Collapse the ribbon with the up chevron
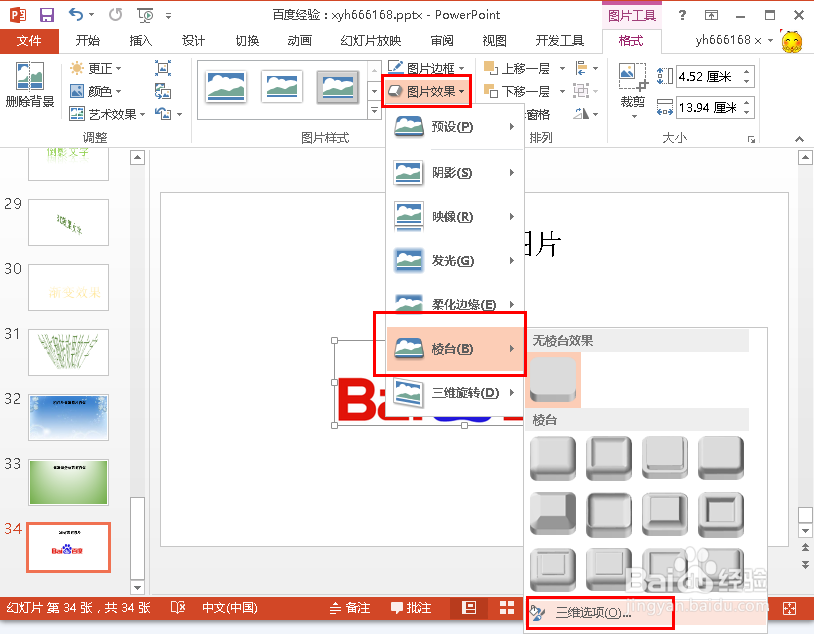814x634 pixels. [x=799, y=139]
